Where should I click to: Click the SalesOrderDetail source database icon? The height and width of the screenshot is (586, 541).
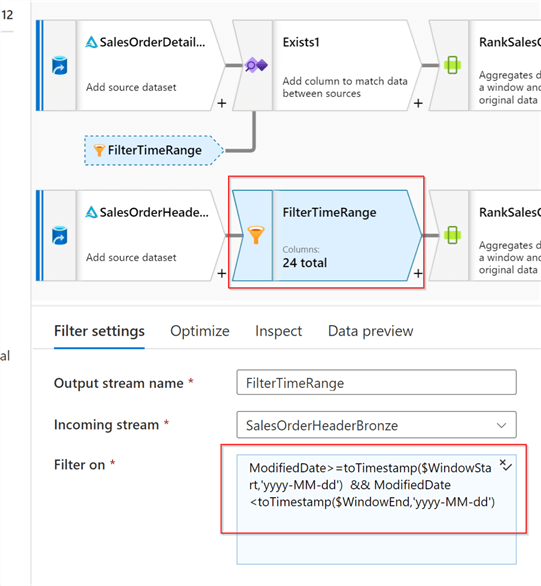(59, 65)
